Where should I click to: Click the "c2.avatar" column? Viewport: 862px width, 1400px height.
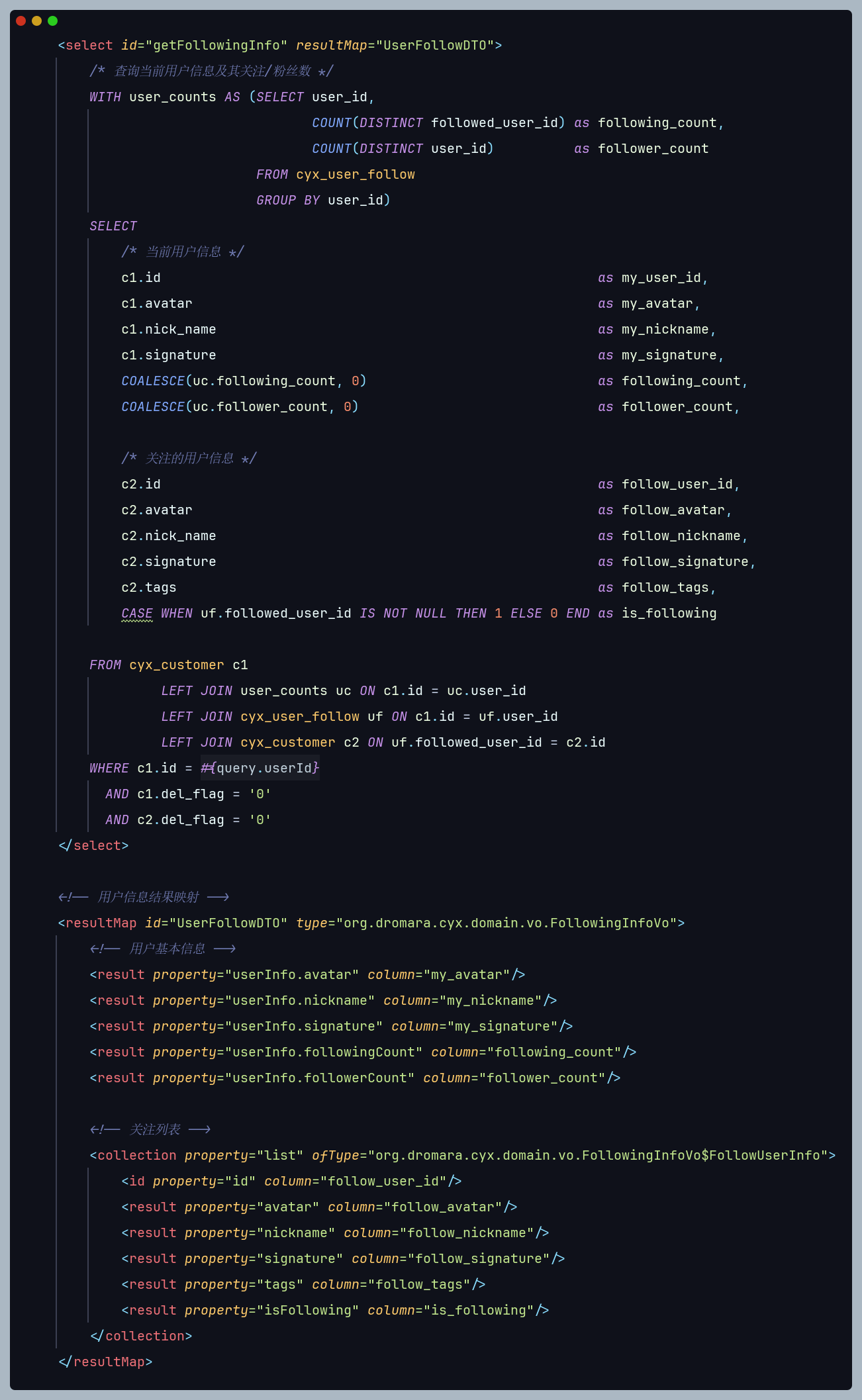(x=157, y=510)
